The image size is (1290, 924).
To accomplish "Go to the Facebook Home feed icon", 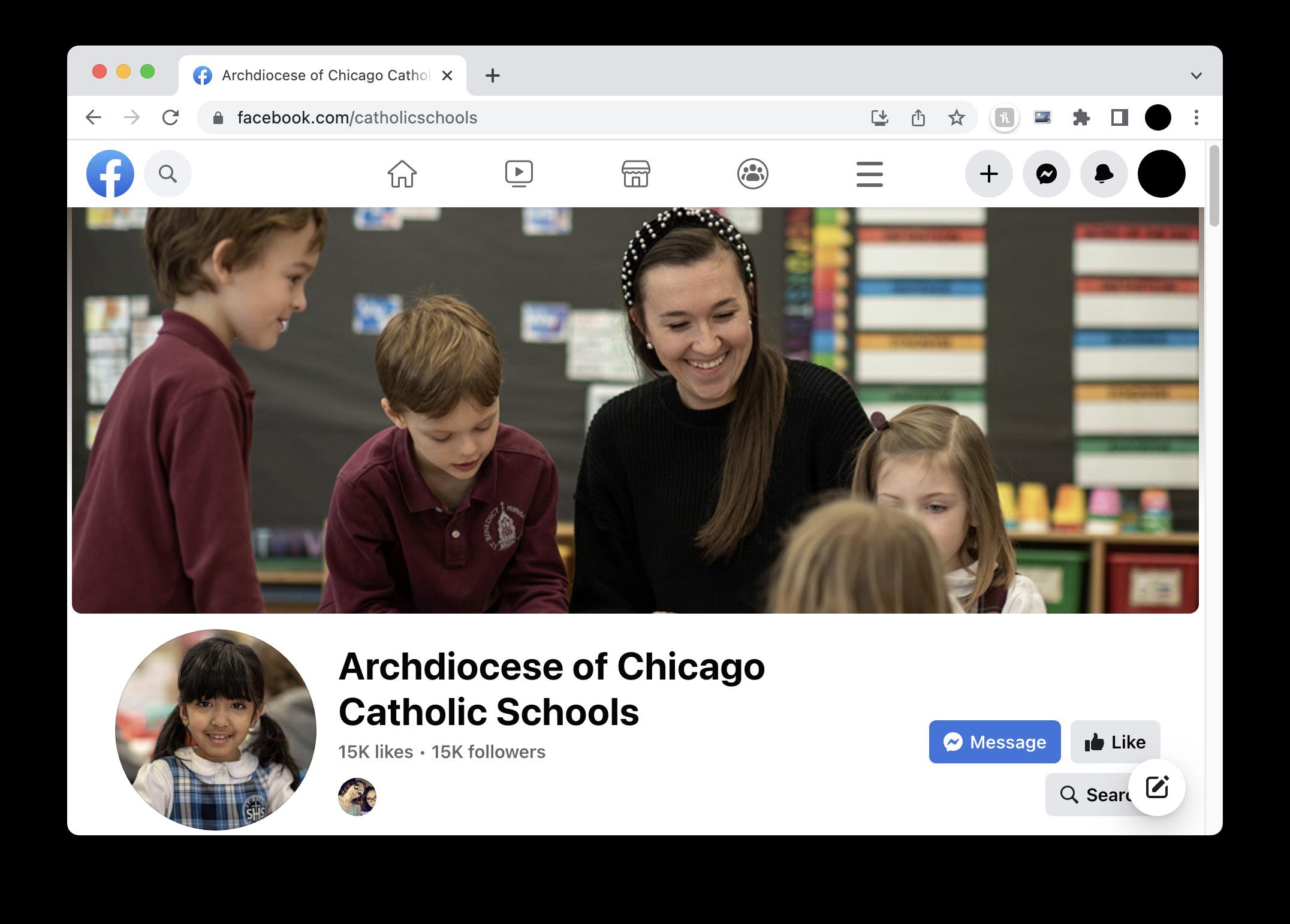I will click(x=402, y=174).
